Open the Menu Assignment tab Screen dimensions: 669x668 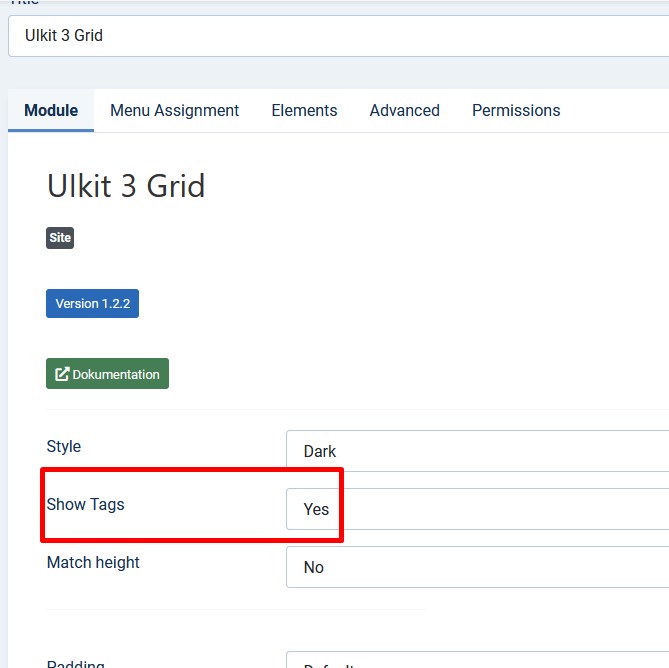point(175,110)
